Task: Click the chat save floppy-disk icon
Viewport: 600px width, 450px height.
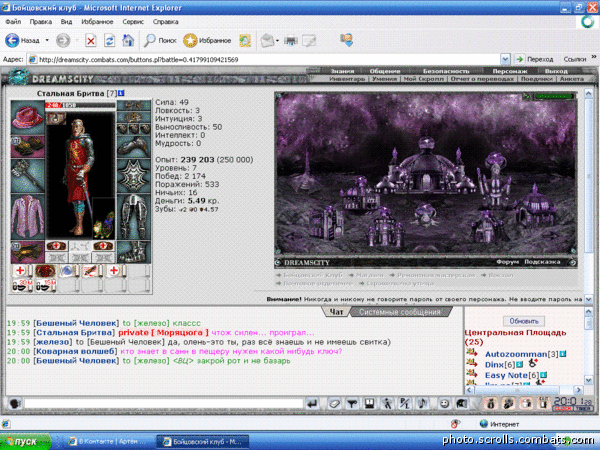Action: [370, 404]
